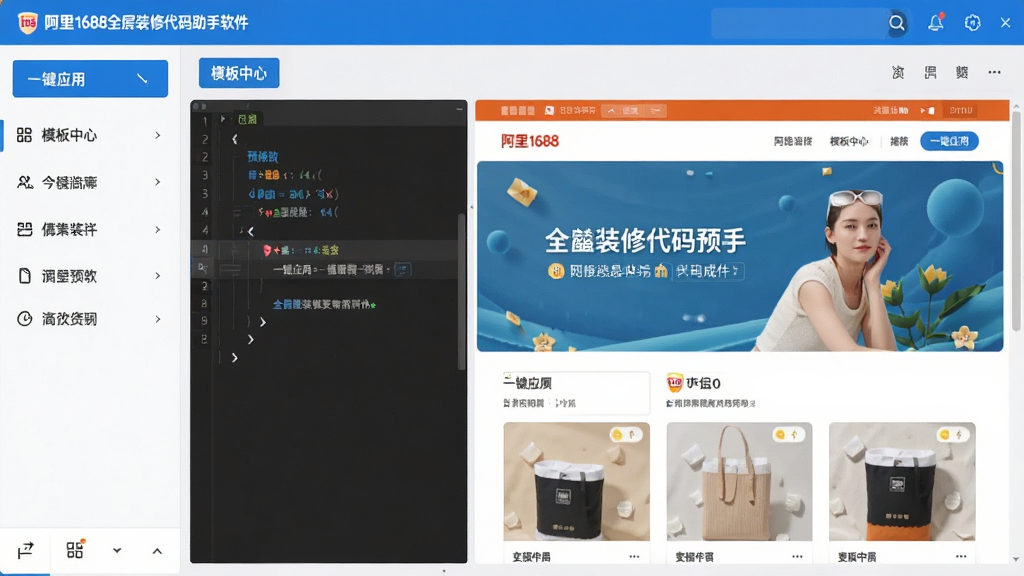This screenshot has height=576, width=1024.
Task: Open the woven tan tote bag thumbnail
Action: 739,481
